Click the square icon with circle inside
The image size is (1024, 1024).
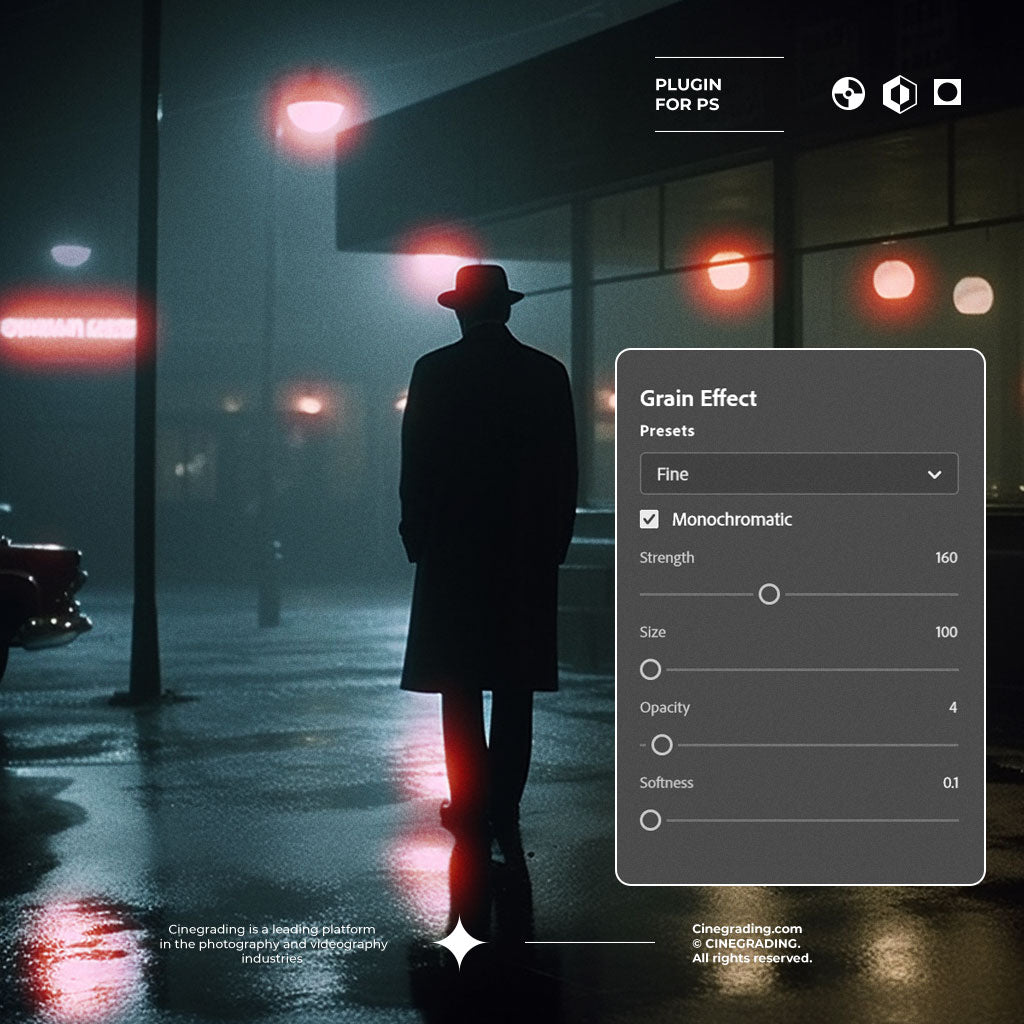[947, 93]
